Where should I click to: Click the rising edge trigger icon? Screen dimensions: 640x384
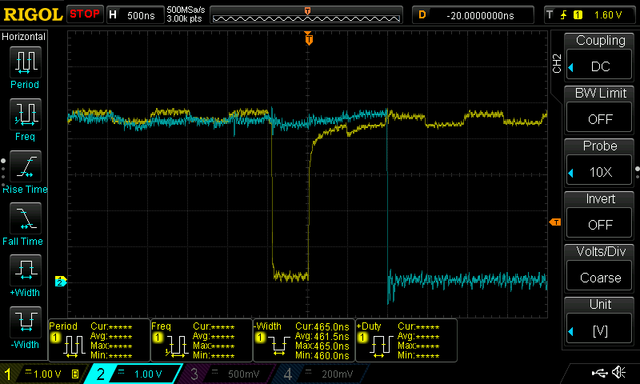[564, 15]
